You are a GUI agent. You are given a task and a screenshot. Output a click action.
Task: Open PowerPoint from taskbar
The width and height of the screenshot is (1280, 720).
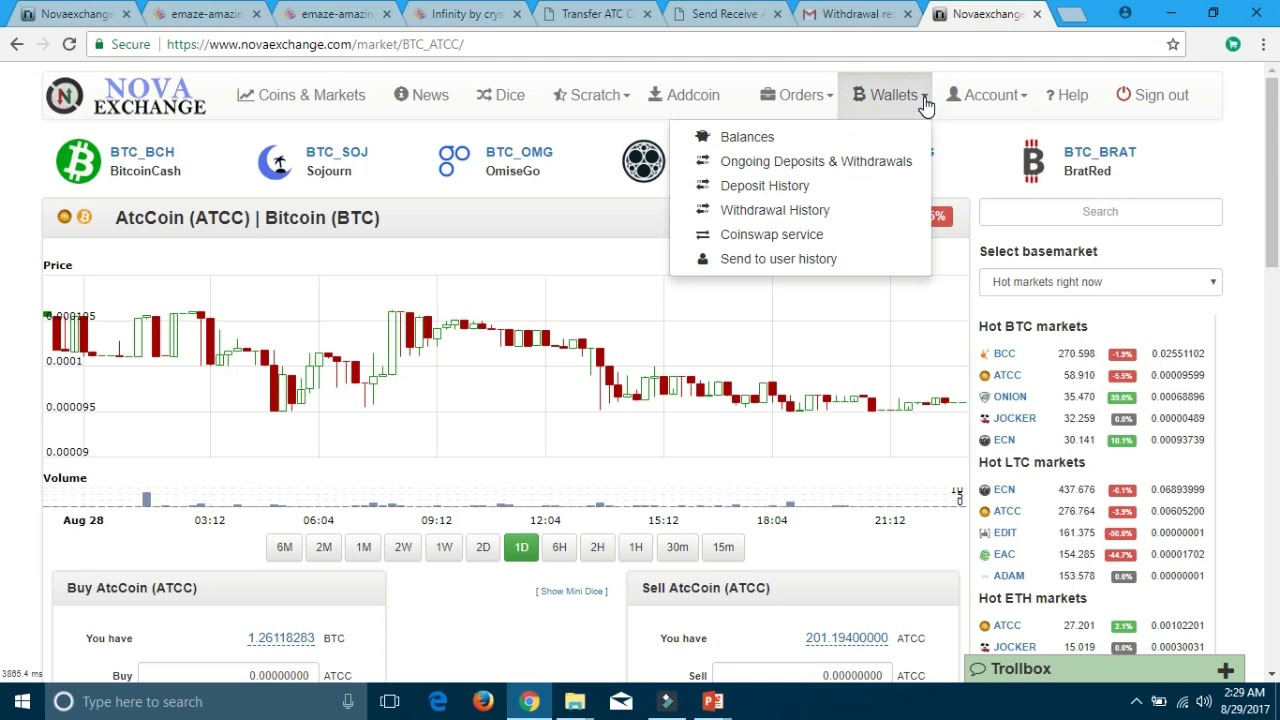click(713, 701)
